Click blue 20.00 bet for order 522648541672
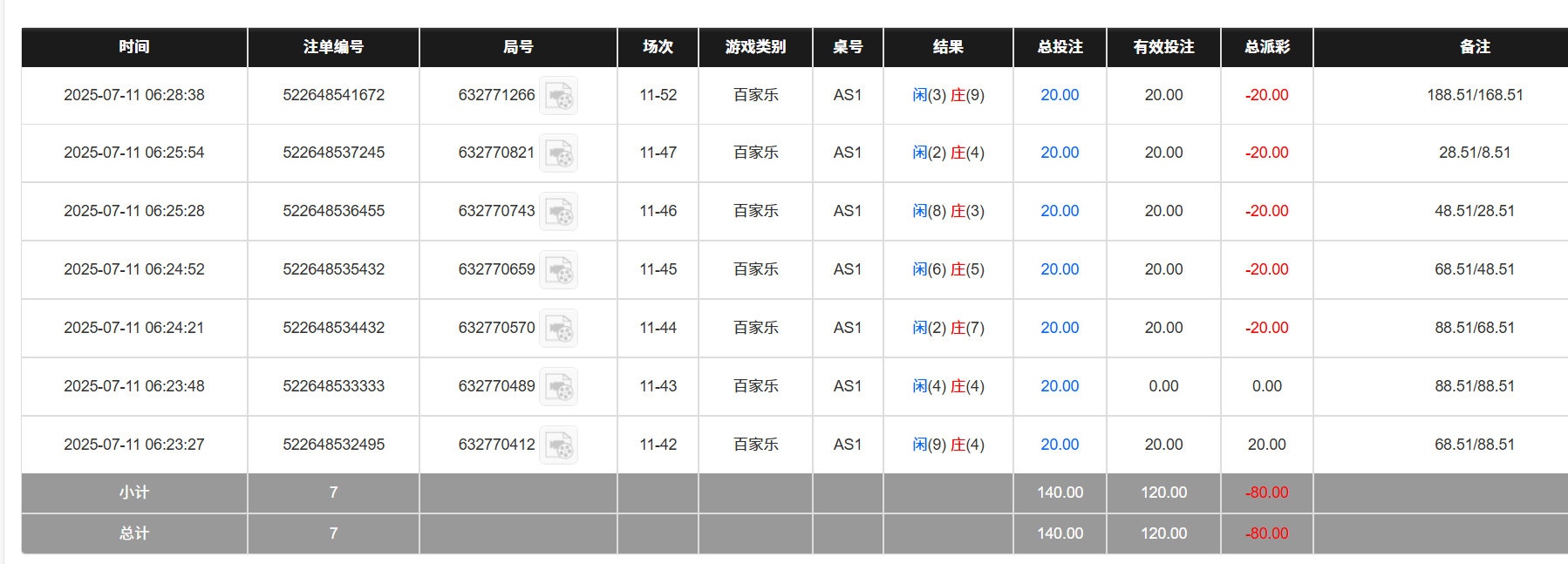1568x564 pixels. coord(1059,95)
